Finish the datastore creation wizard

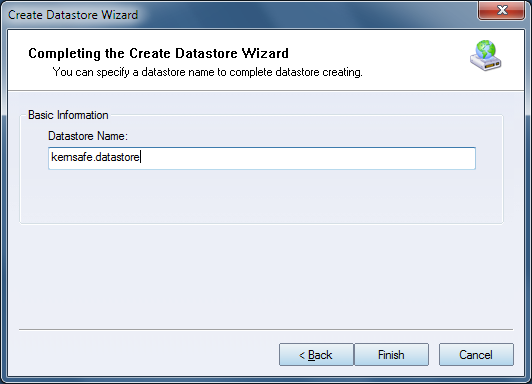click(x=392, y=355)
